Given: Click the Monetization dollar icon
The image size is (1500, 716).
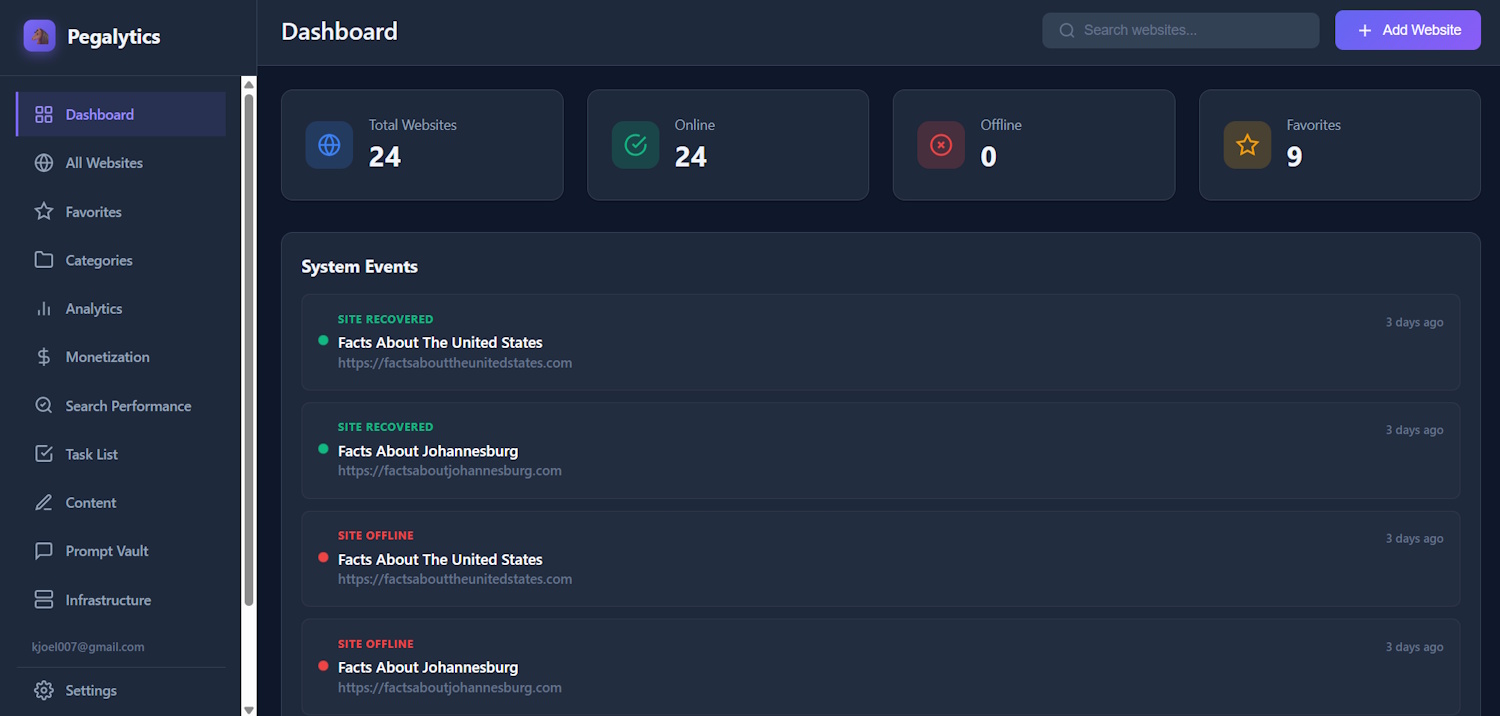Looking at the screenshot, I should (x=44, y=356).
